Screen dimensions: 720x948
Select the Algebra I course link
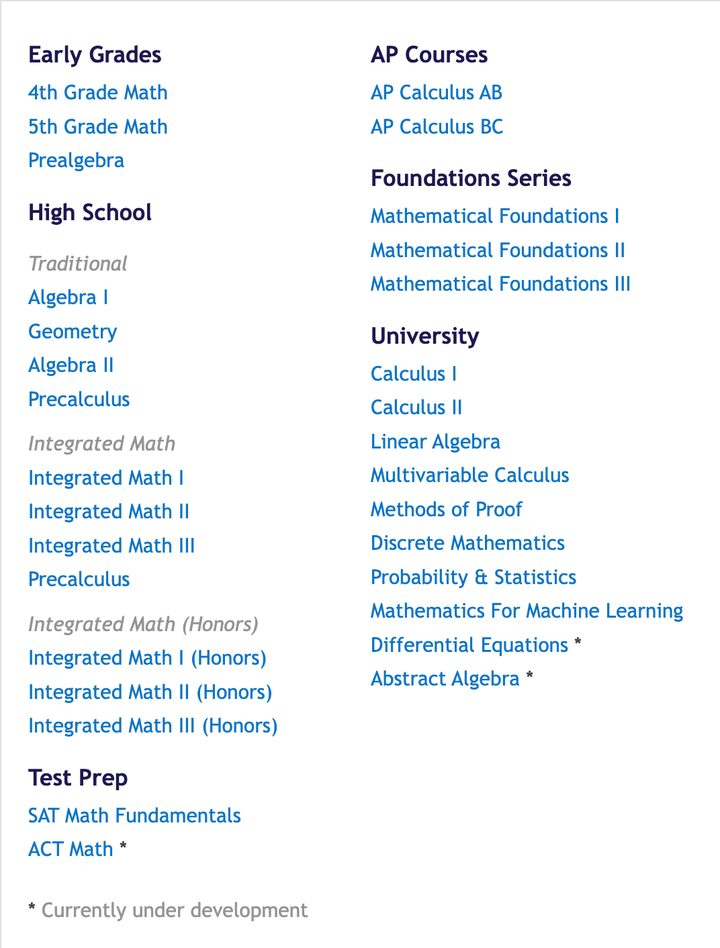68,298
